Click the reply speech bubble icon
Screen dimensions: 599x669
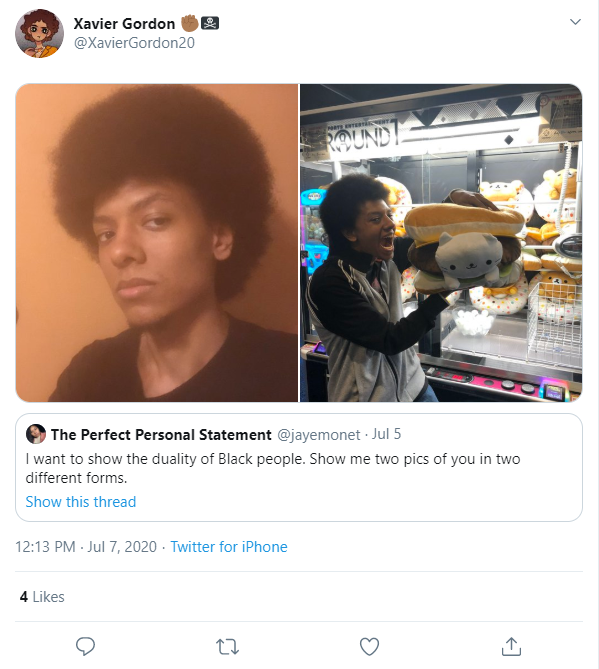[x=85, y=646]
